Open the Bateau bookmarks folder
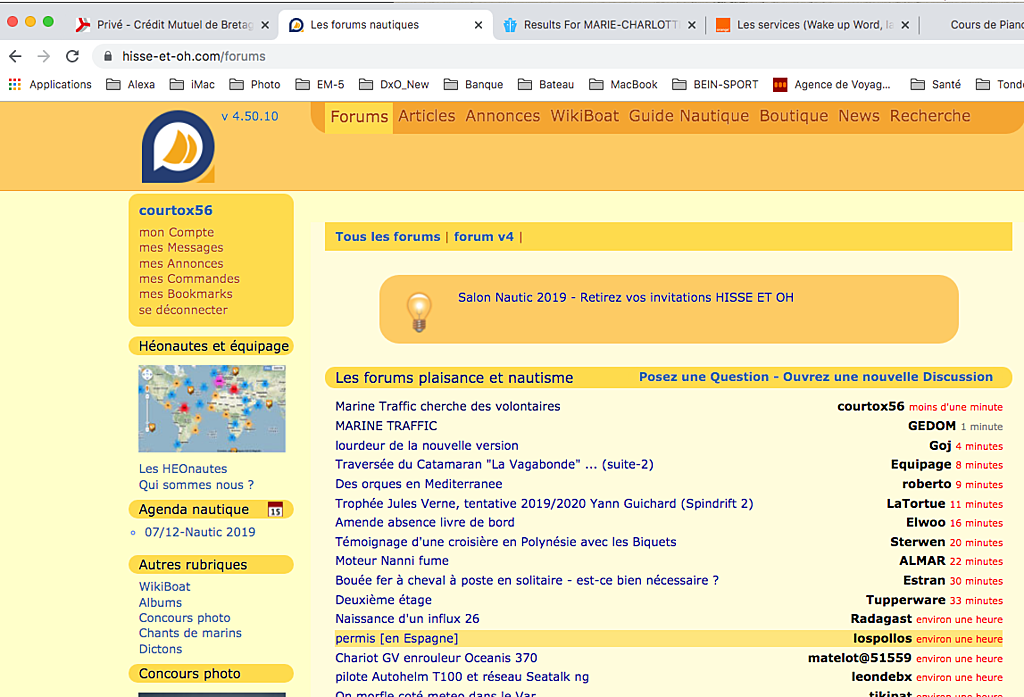The width and height of the screenshot is (1024, 697). click(x=546, y=84)
